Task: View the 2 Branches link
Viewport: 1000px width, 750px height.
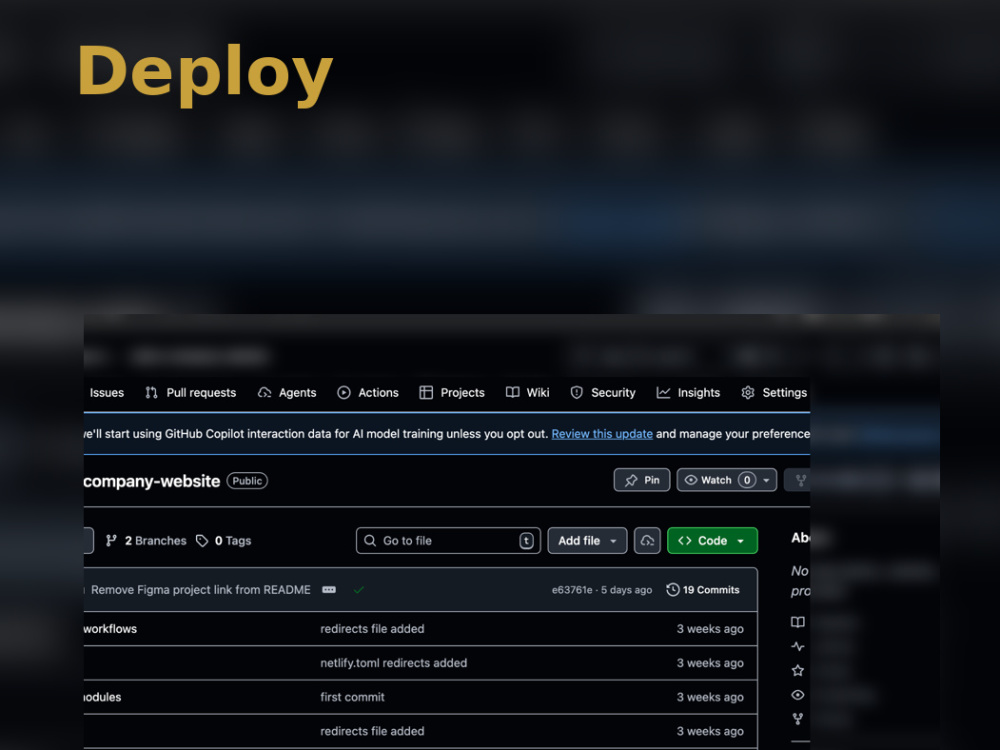Action: [146, 541]
